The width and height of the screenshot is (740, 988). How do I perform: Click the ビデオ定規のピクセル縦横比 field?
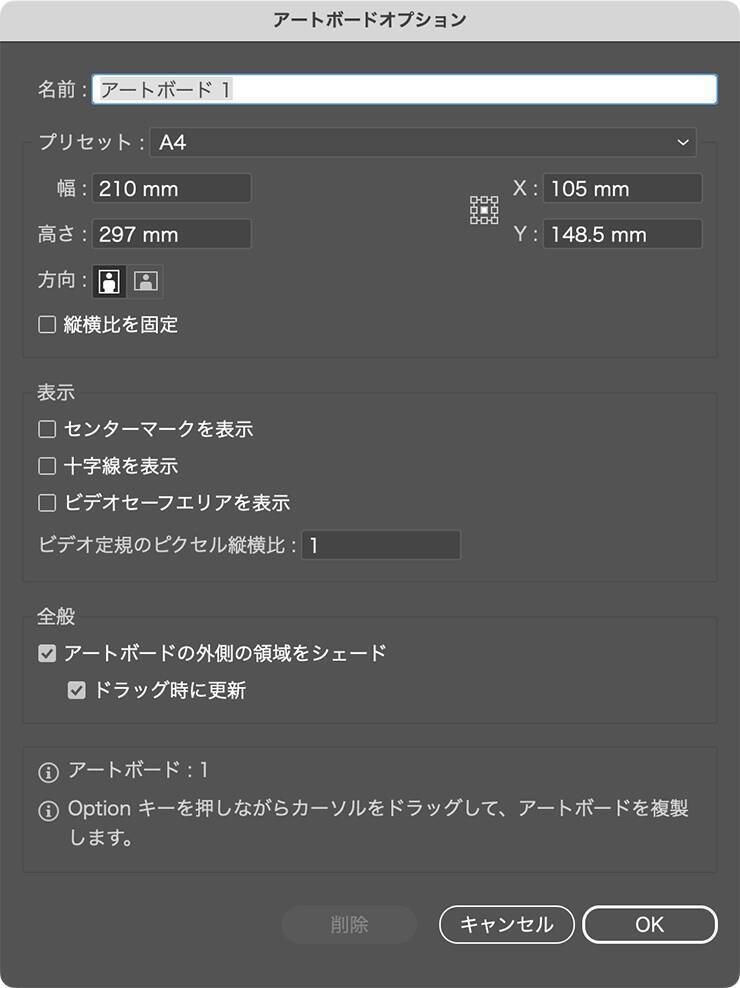tap(380, 545)
